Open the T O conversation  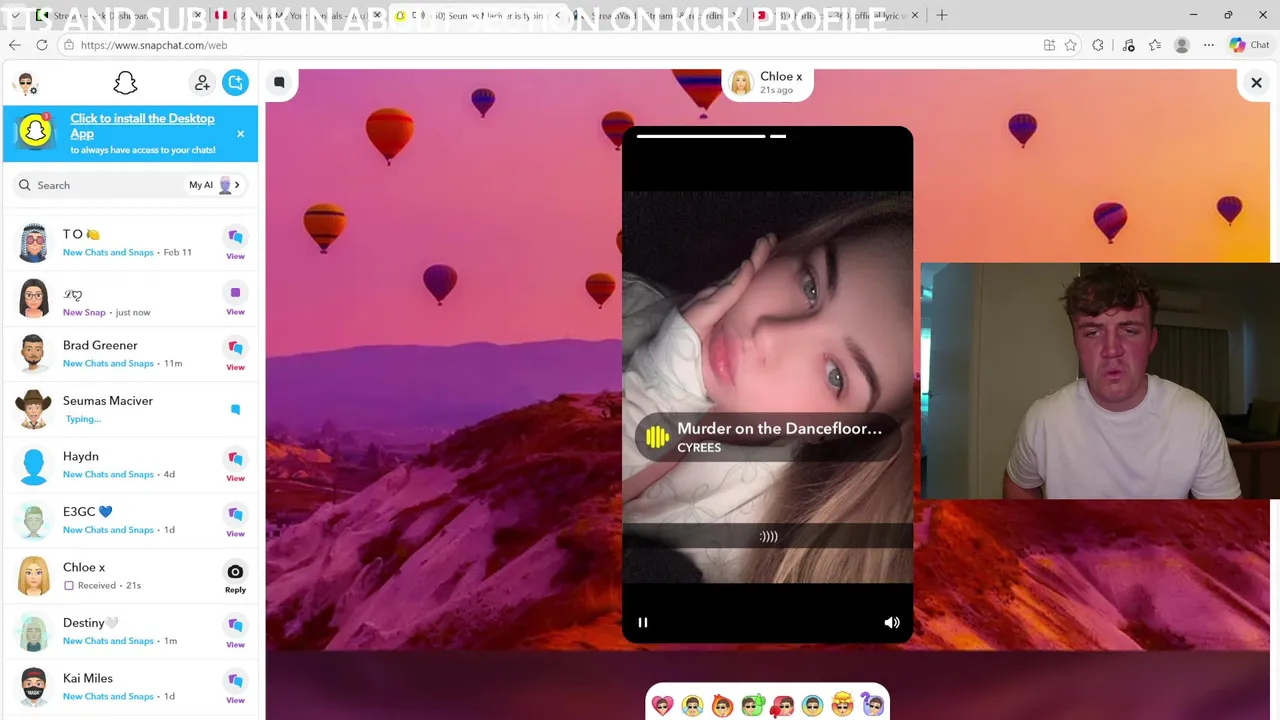click(130, 243)
